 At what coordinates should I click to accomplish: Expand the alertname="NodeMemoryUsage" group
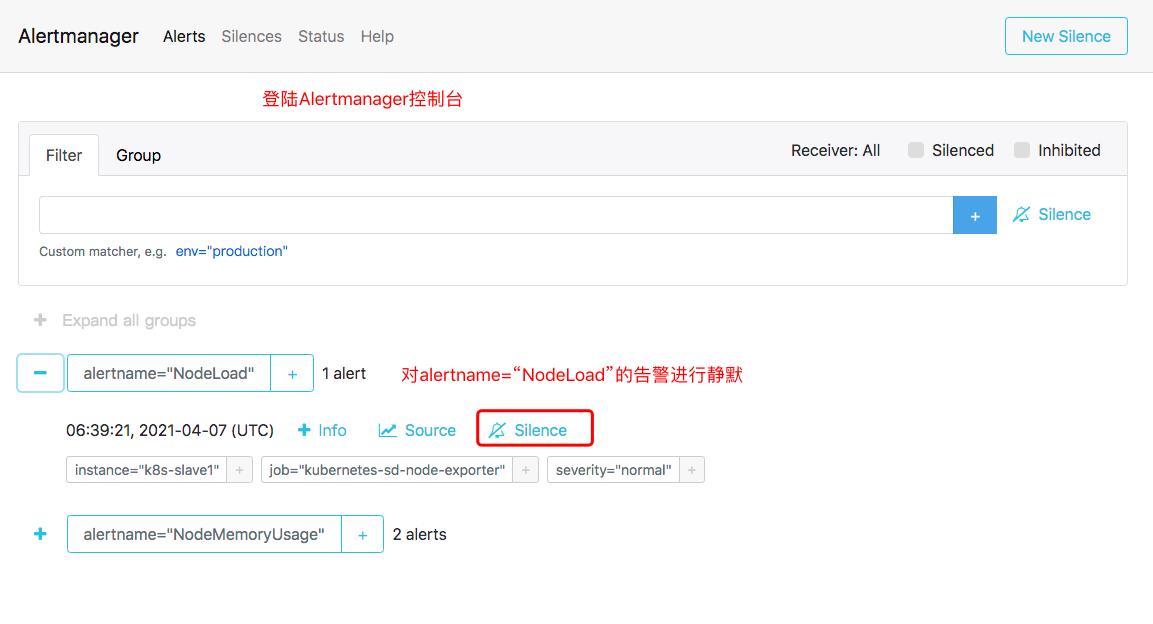coord(40,534)
